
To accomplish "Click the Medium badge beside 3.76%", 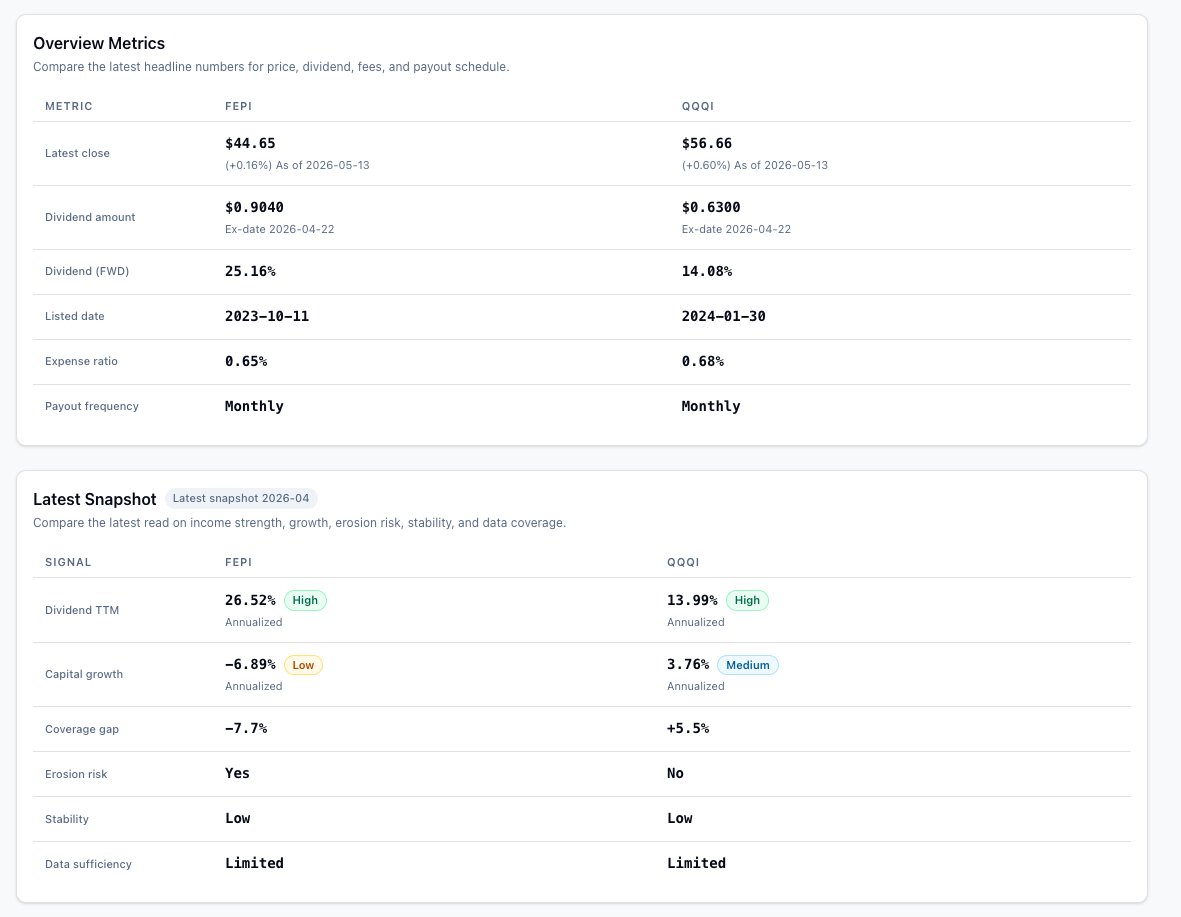I will [748, 665].
